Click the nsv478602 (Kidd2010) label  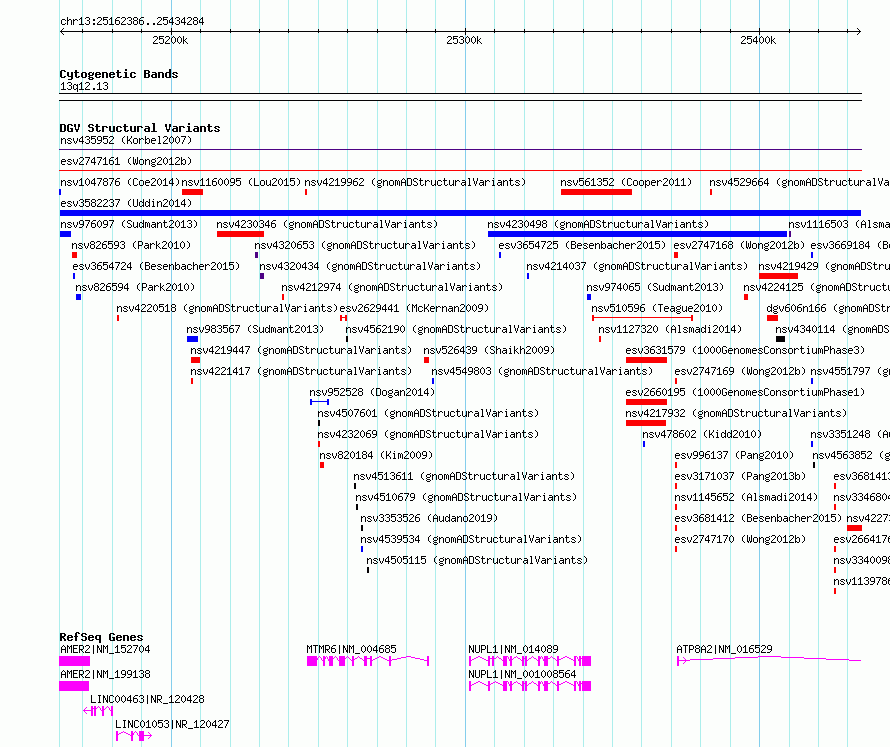pyautogui.click(x=702, y=434)
